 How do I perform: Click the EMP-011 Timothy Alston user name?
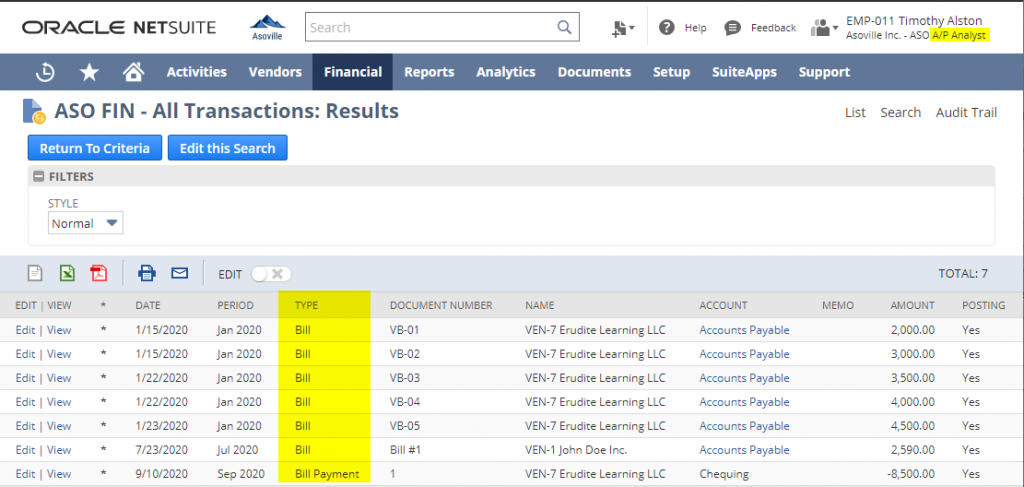point(914,21)
